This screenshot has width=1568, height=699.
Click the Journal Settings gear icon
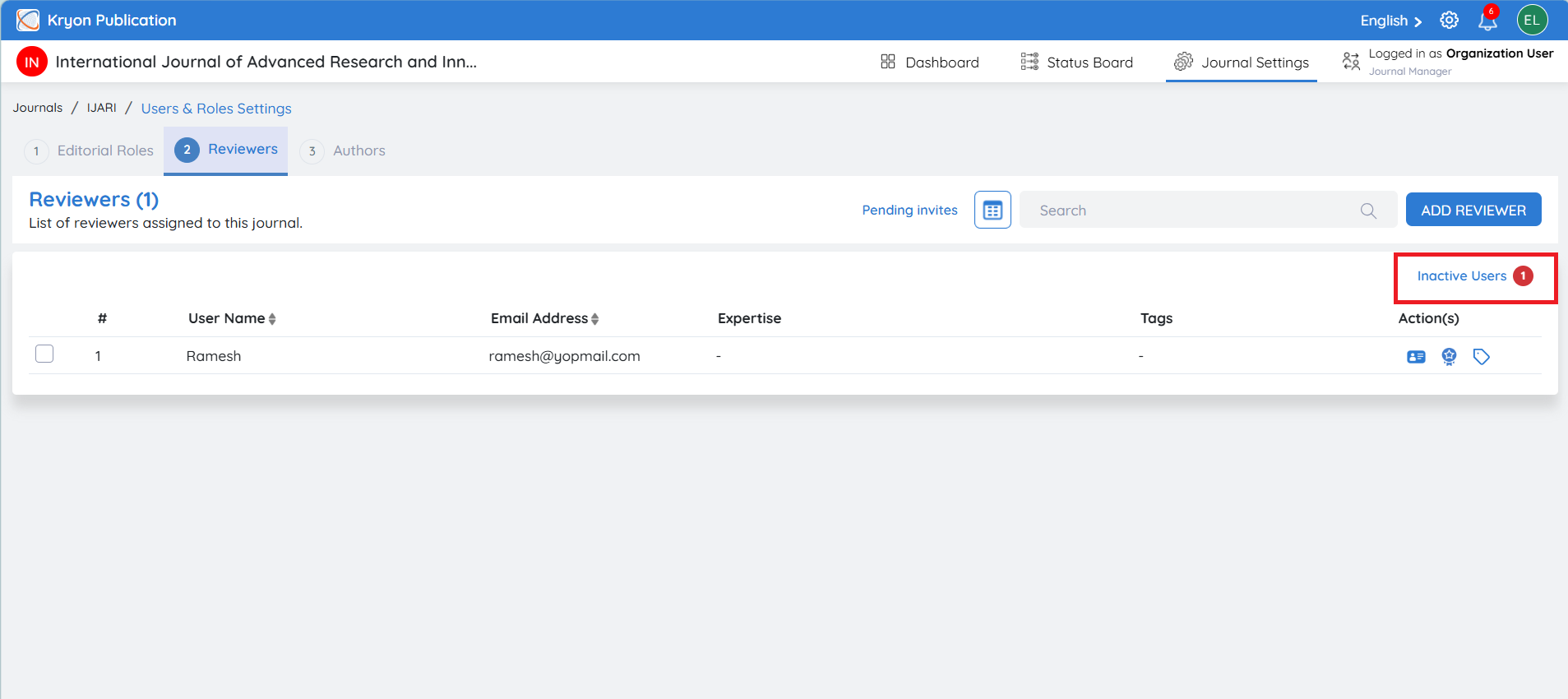(1183, 62)
